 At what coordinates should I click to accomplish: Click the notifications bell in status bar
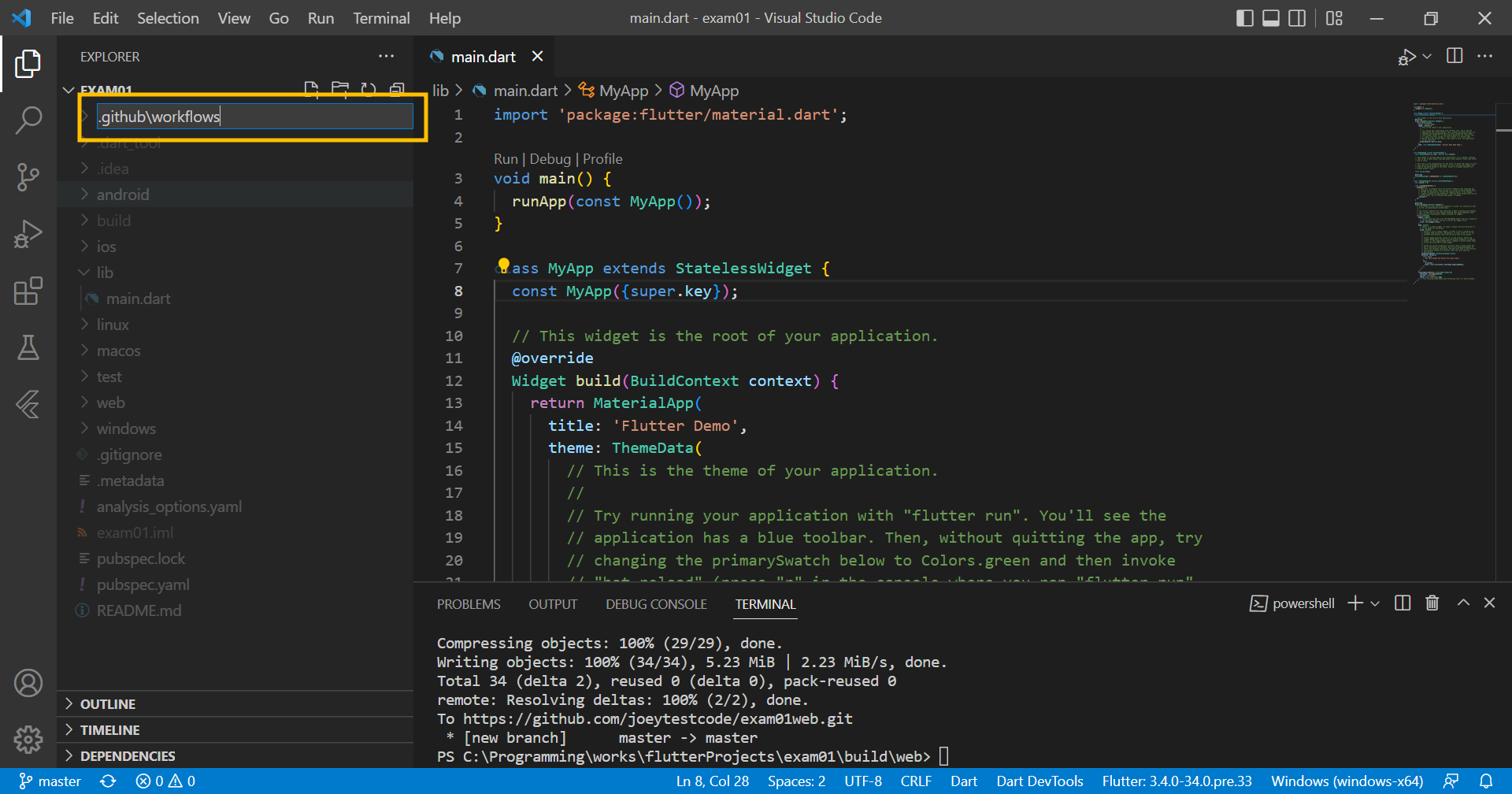click(1486, 781)
